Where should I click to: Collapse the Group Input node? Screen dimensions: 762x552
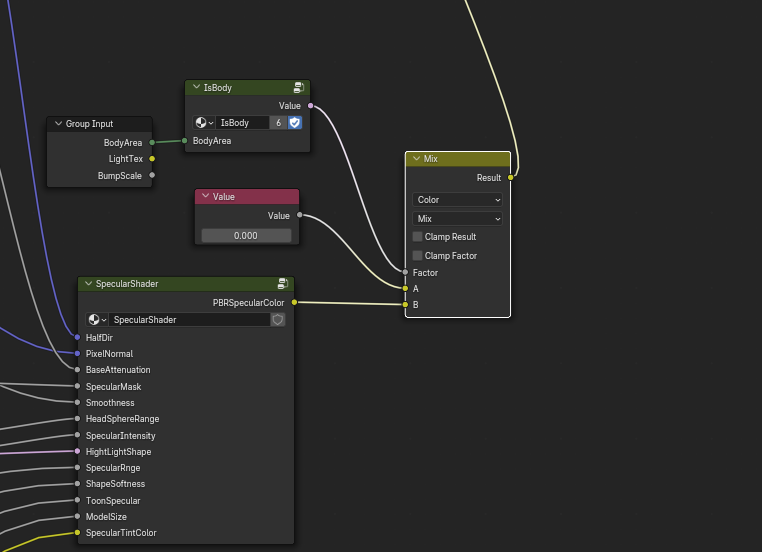pyautogui.click(x=58, y=124)
